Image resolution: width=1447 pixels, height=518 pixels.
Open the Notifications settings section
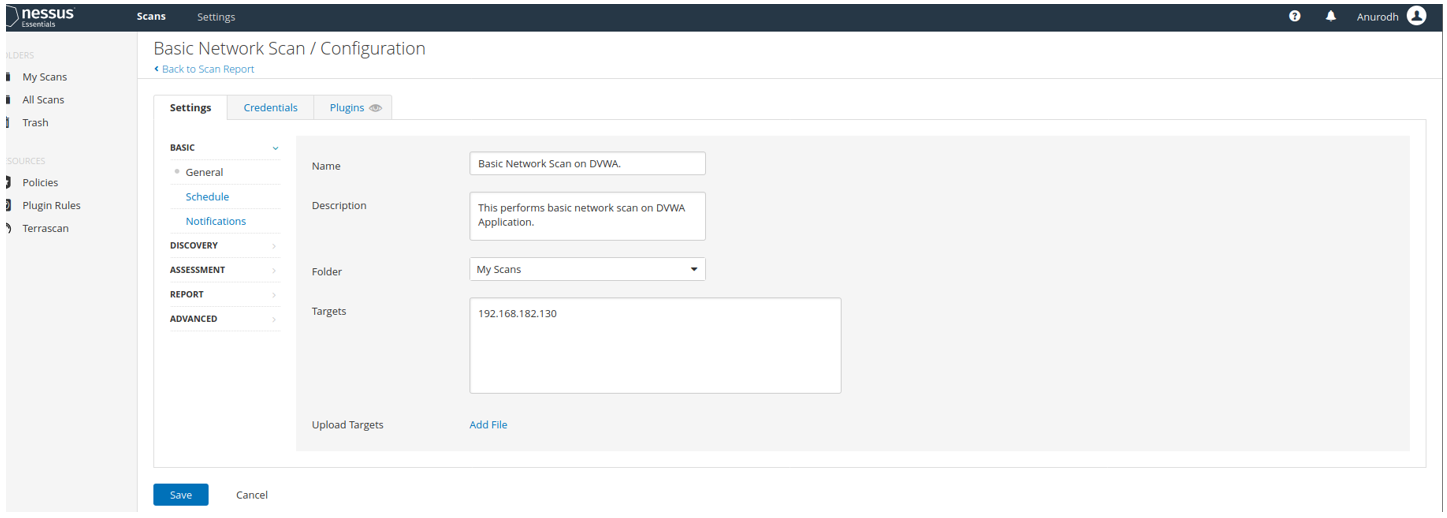click(216, 221)
